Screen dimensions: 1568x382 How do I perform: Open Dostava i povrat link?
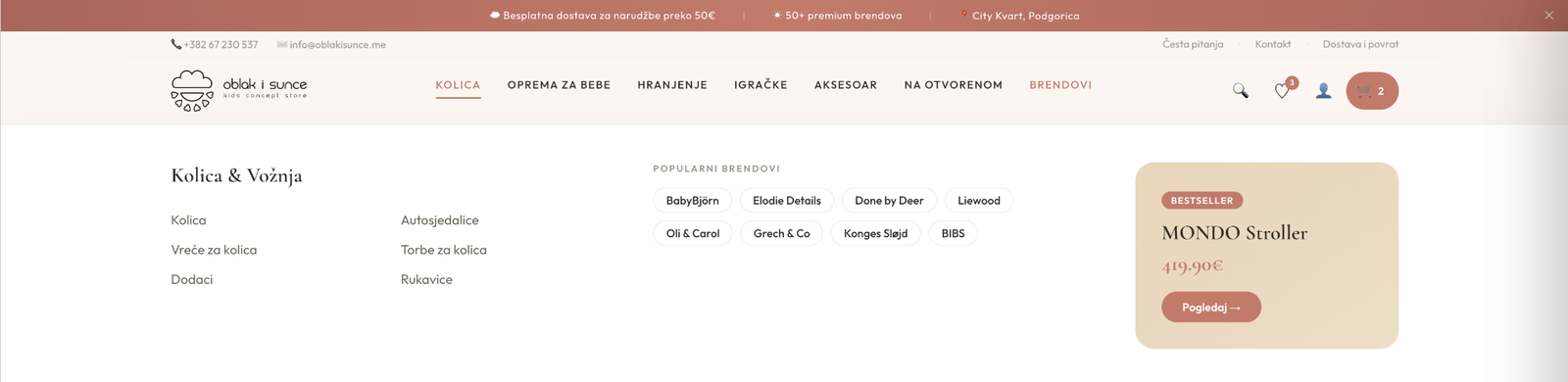1360,44
